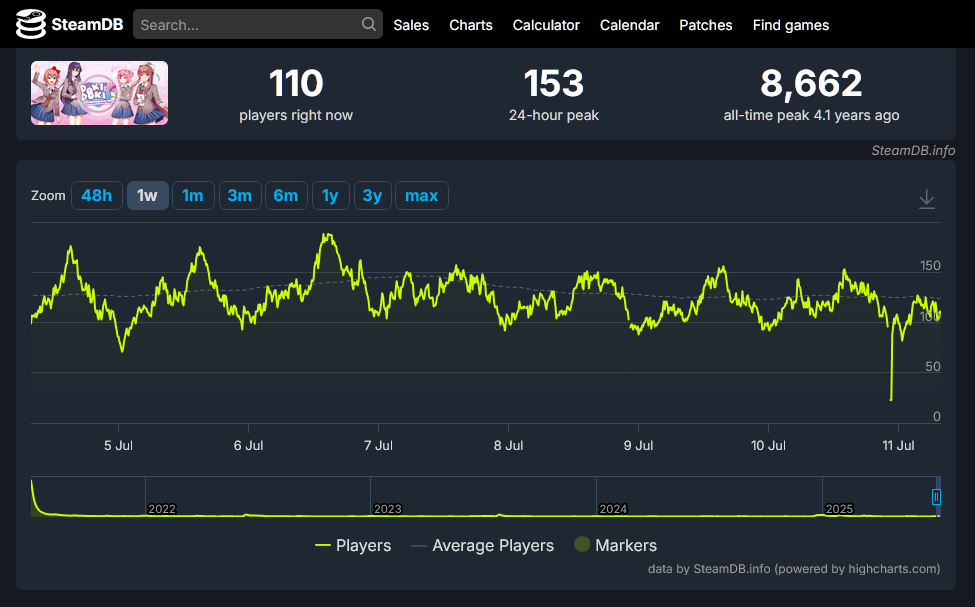Click the SteamDB text wordmark

pyautogui.click(x=87, y=24)
